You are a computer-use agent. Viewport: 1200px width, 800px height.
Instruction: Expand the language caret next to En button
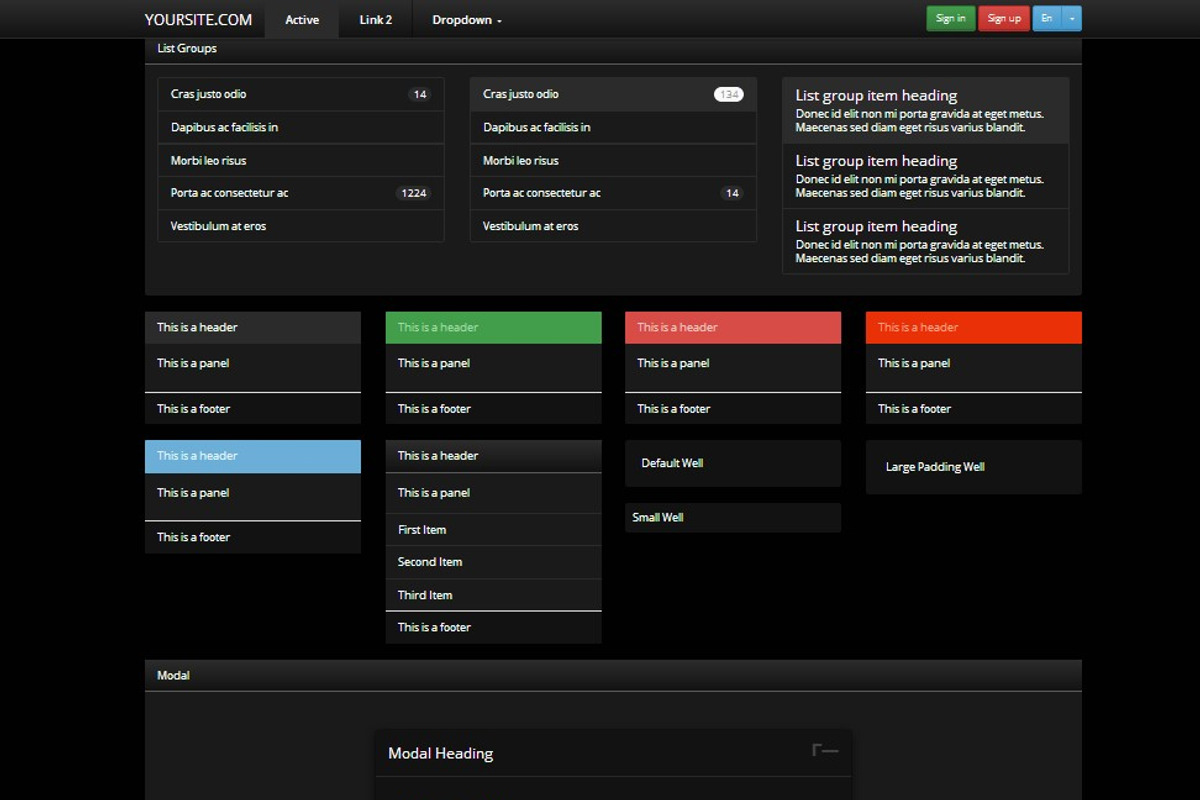click(x=1072, y=18)
